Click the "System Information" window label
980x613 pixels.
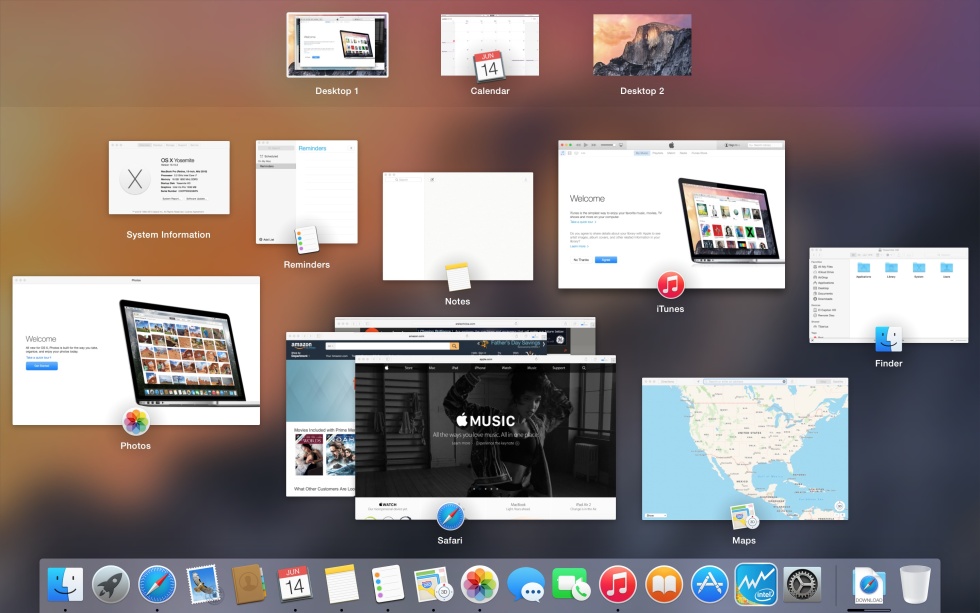(168, 235)
